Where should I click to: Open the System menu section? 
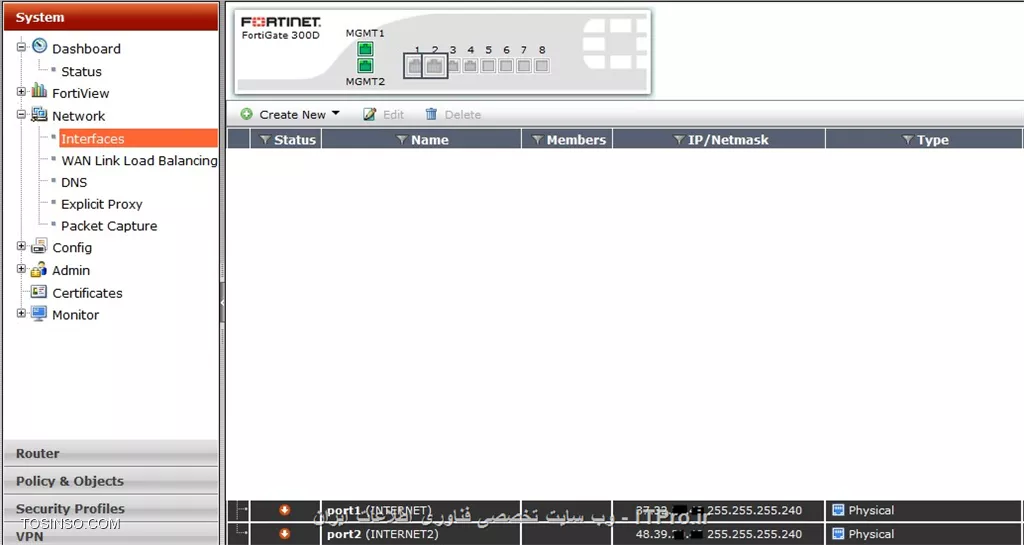point(111,18)
